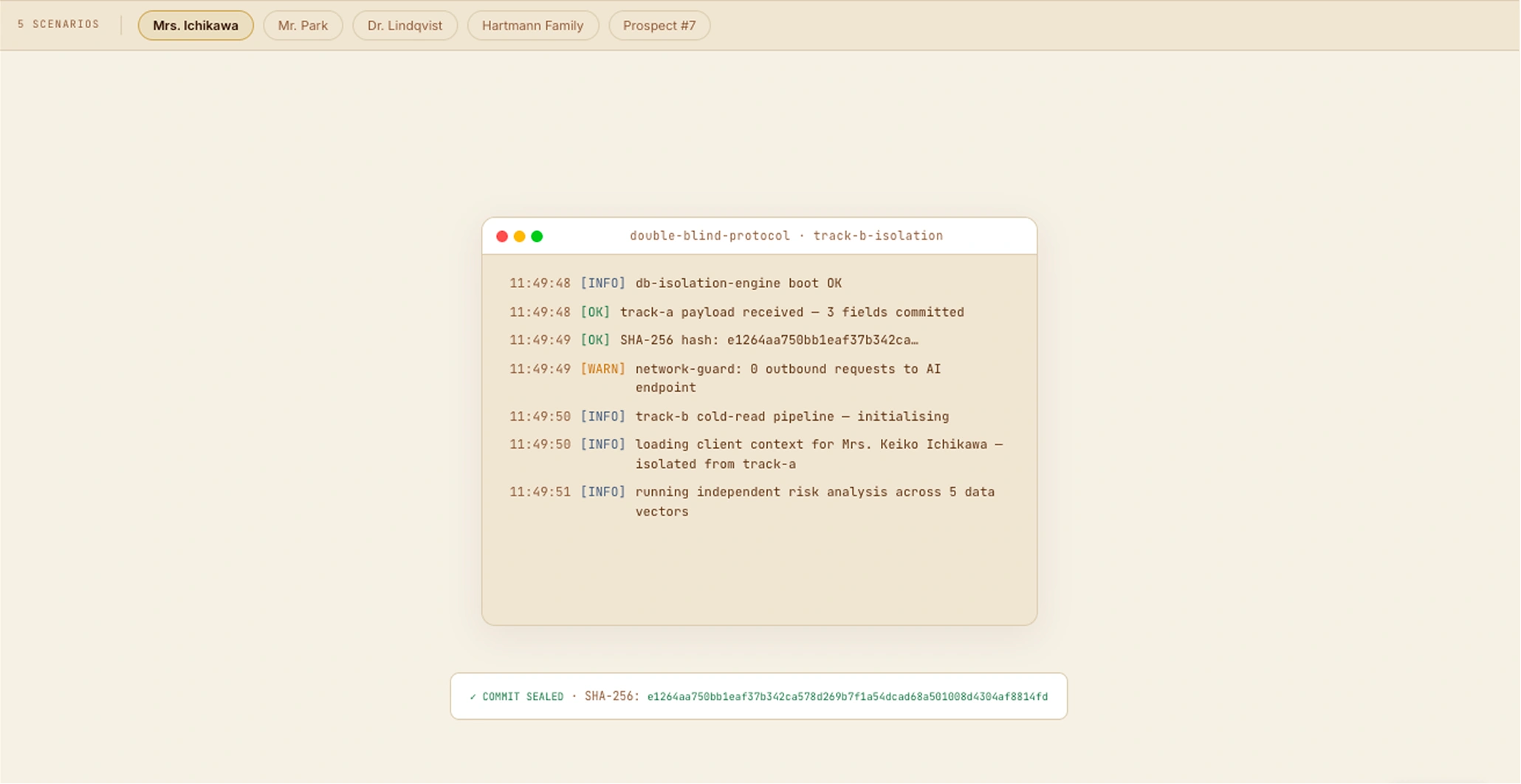Choose the Prospect #7 scenario
Viewport: 1521px width, 784px height.
659,25
